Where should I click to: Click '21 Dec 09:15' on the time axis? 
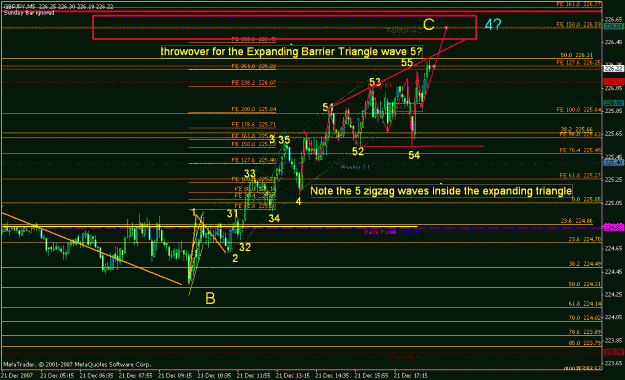tap(175, 376)
